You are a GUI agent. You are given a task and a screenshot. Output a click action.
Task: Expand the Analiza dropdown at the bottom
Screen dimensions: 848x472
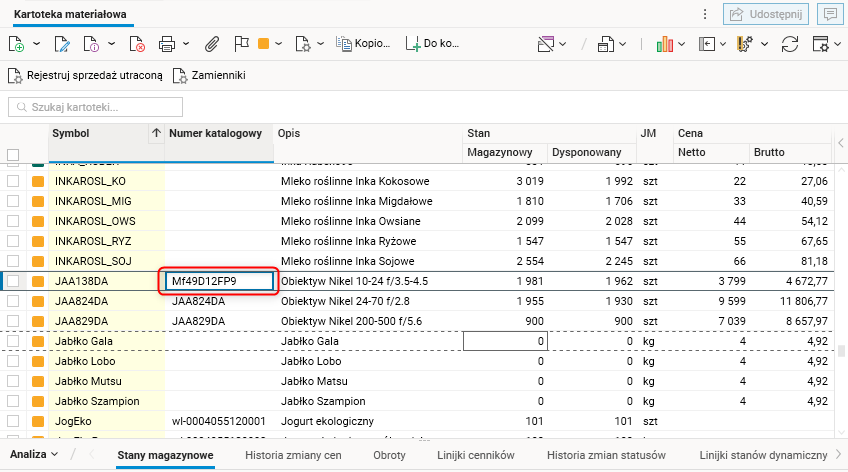34,454
